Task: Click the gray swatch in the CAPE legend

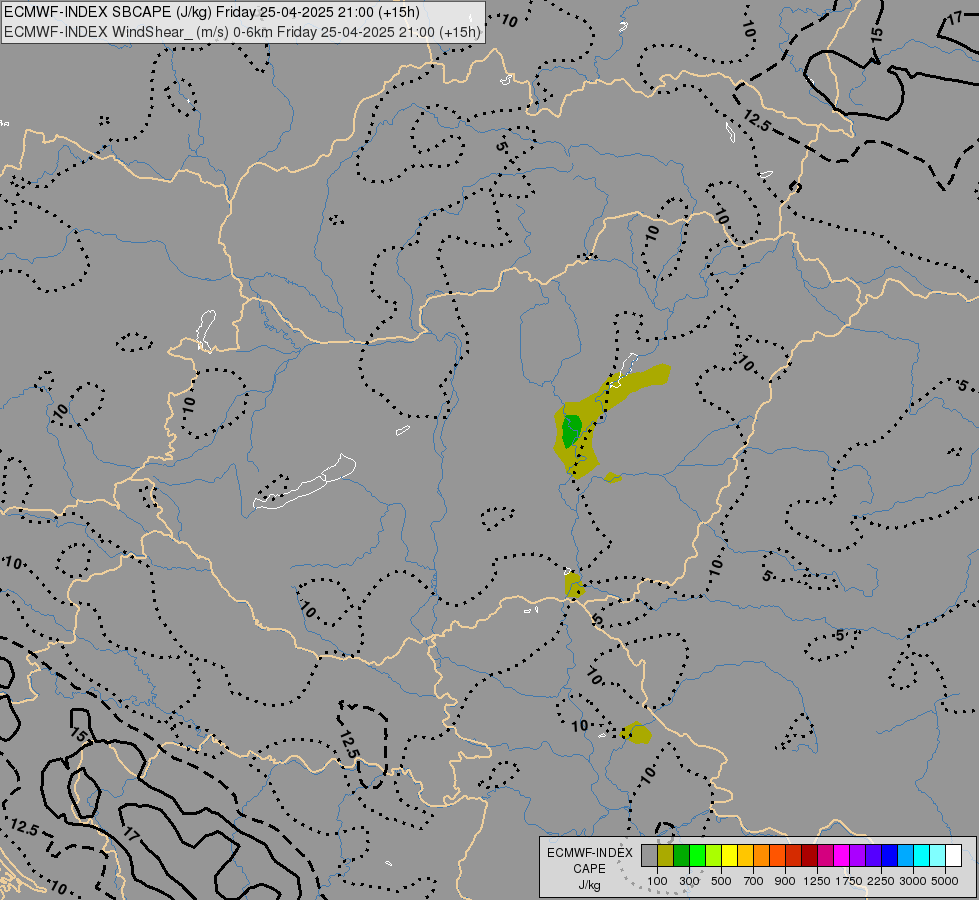Action: [649, 855]
